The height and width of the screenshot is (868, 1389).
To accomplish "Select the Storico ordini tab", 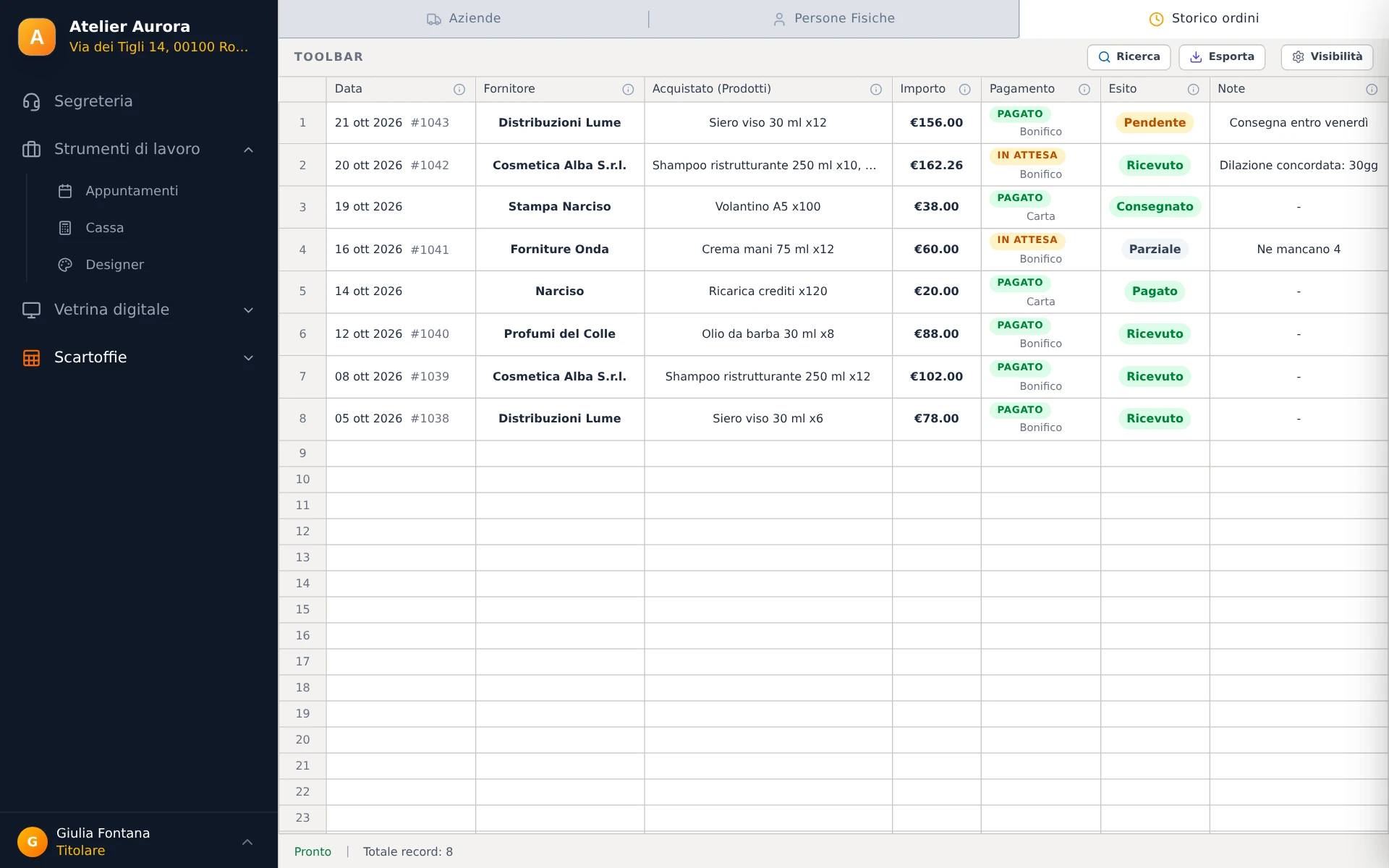I will pos(1204,19).
